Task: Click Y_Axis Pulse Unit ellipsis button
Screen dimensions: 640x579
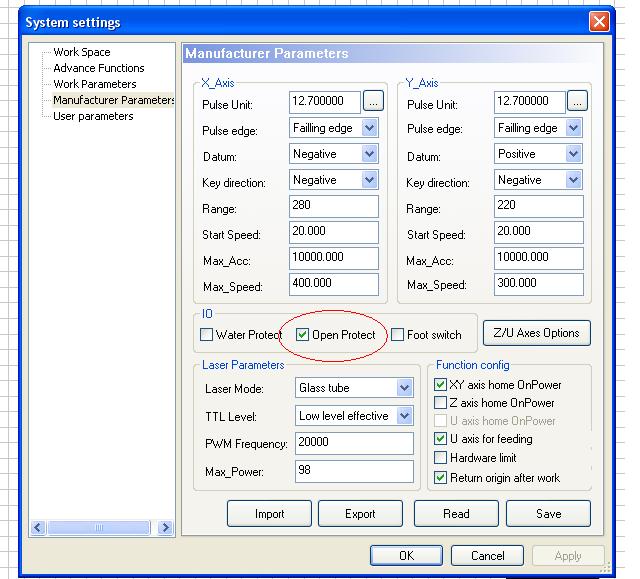Action: (x=577, y=102)
